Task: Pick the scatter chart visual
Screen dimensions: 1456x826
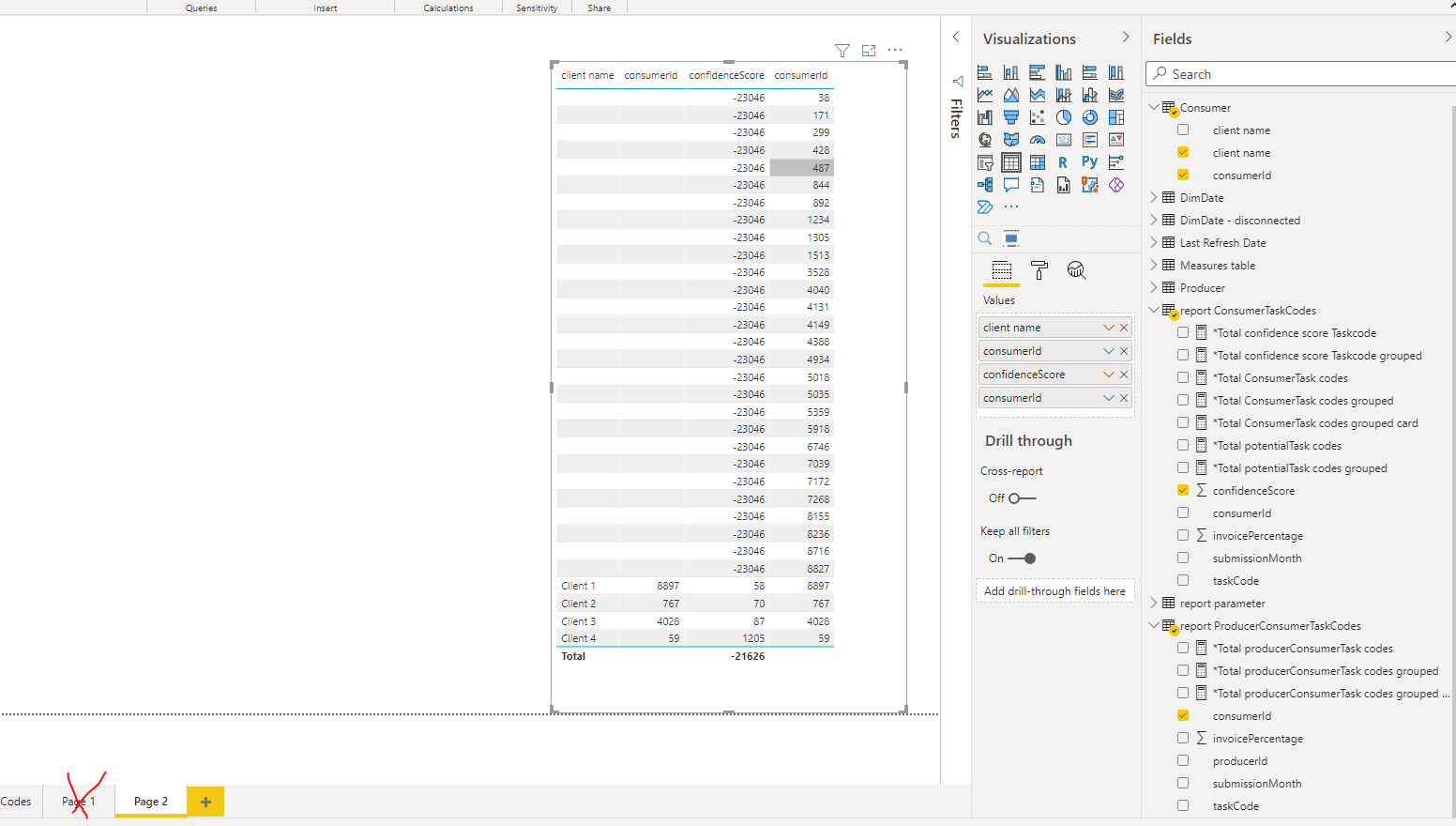Action: coord(1037,117)
